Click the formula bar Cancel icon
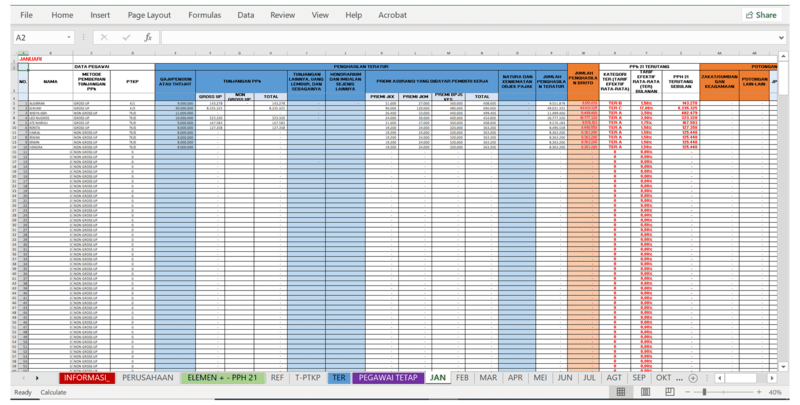 click(x=104, y=37)
